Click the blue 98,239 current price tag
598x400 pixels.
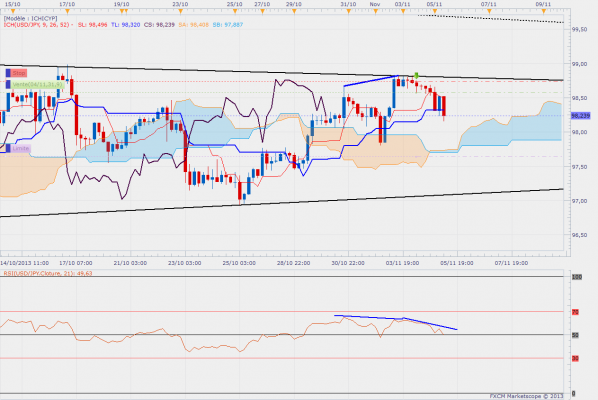[x=580, y=116]
